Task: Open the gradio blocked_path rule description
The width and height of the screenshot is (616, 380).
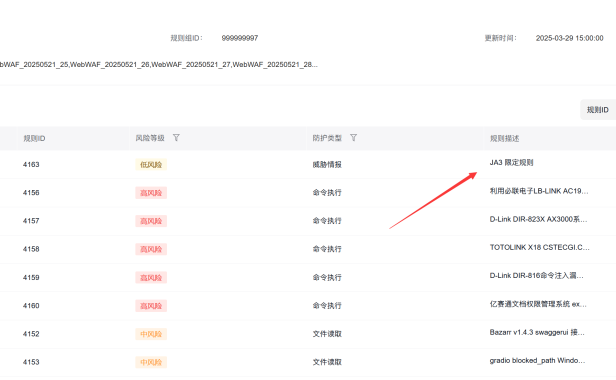Action: 537,361
